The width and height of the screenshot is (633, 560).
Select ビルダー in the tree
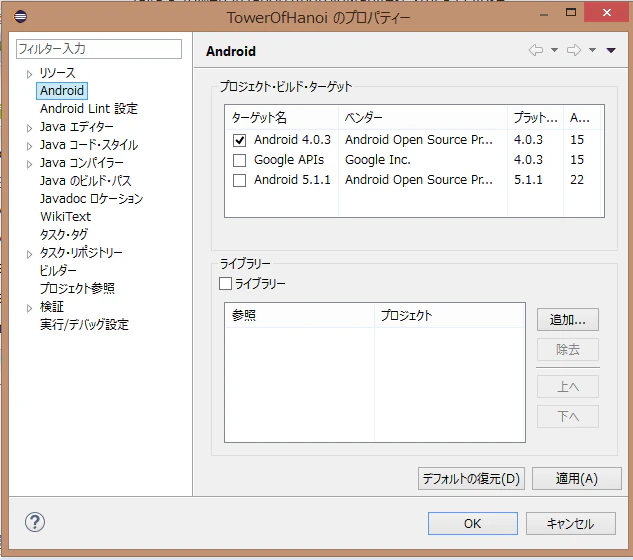click(x=58, y=271)
